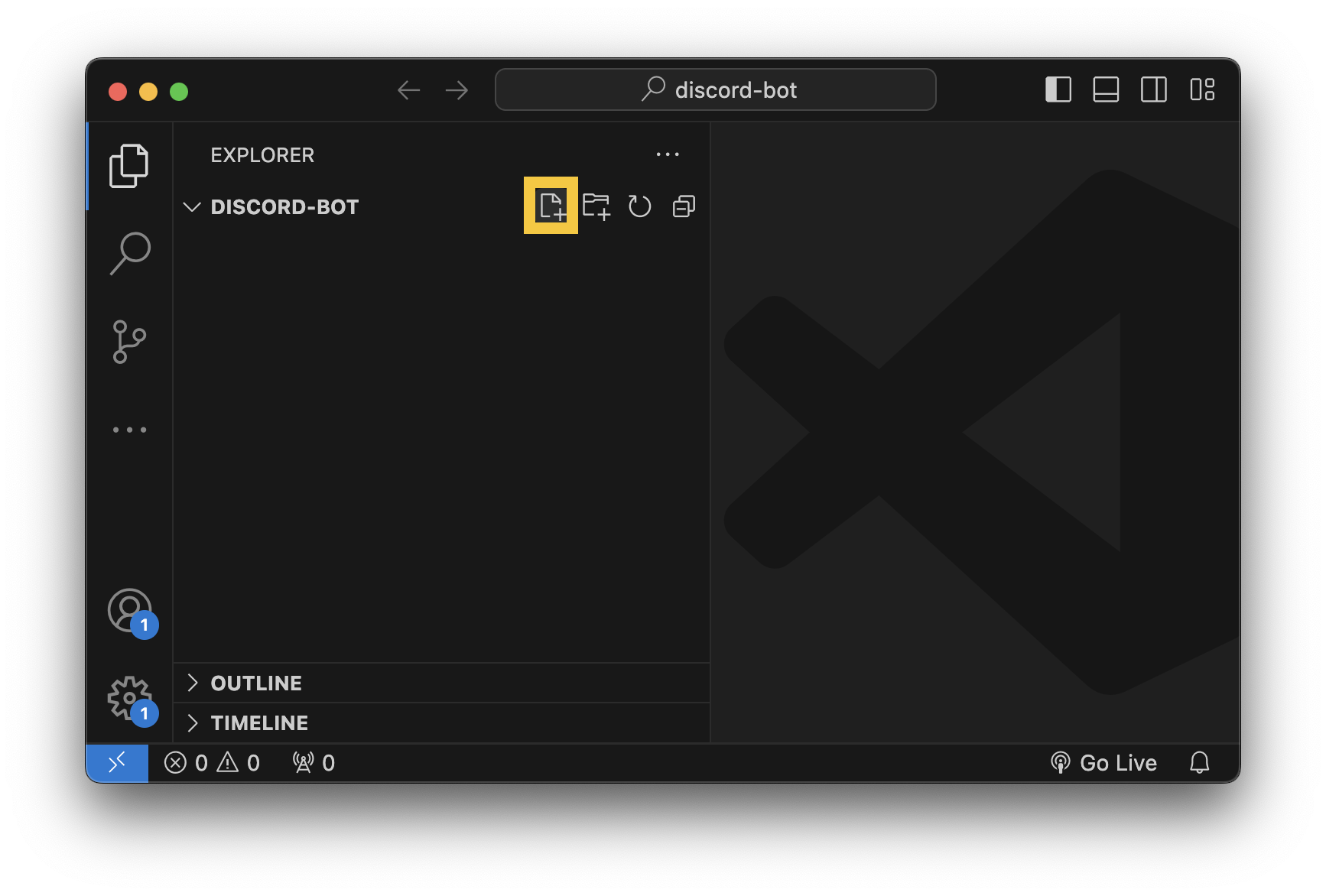This screenshot has height=896, width=1326.
Task: Open the Explorer view in activity bar
Action: coord(129,165)
